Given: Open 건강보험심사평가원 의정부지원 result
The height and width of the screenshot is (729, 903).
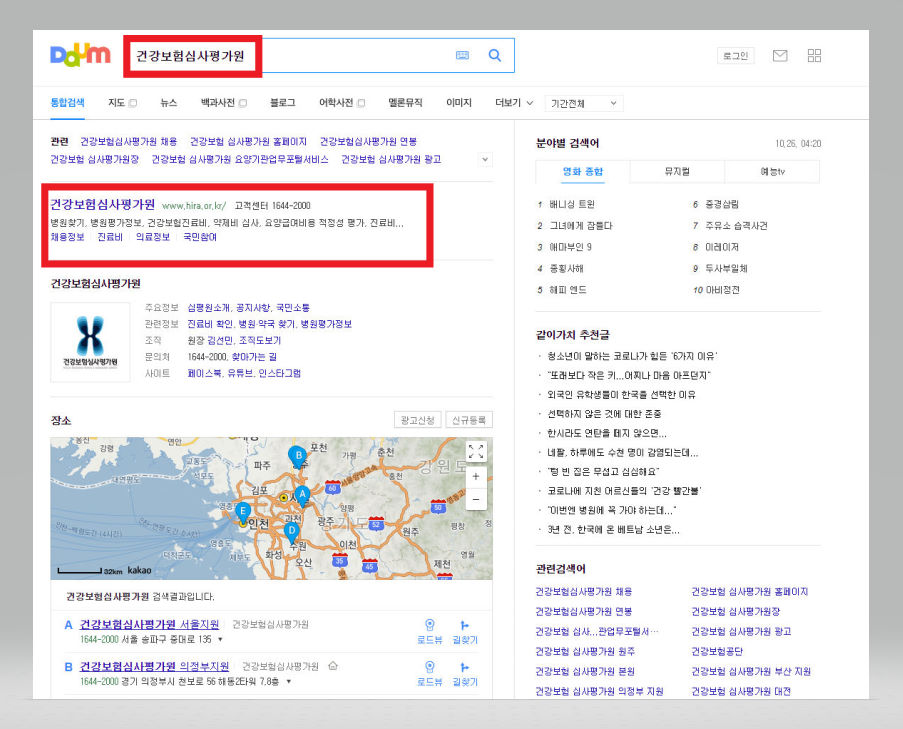Looking at the screenshot, I should (154, 666).
